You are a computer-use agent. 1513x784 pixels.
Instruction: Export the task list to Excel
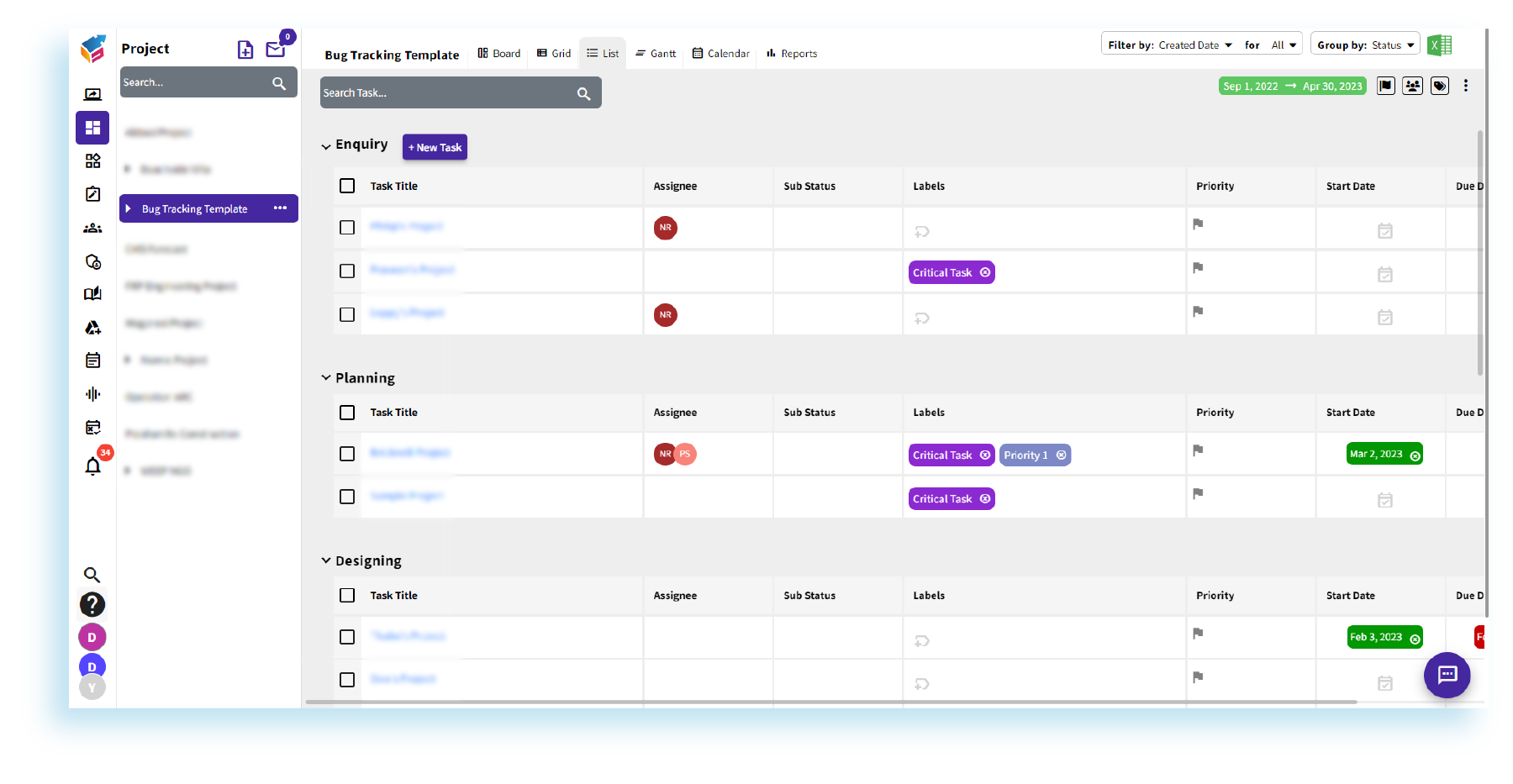click(x=1439, y=45)
